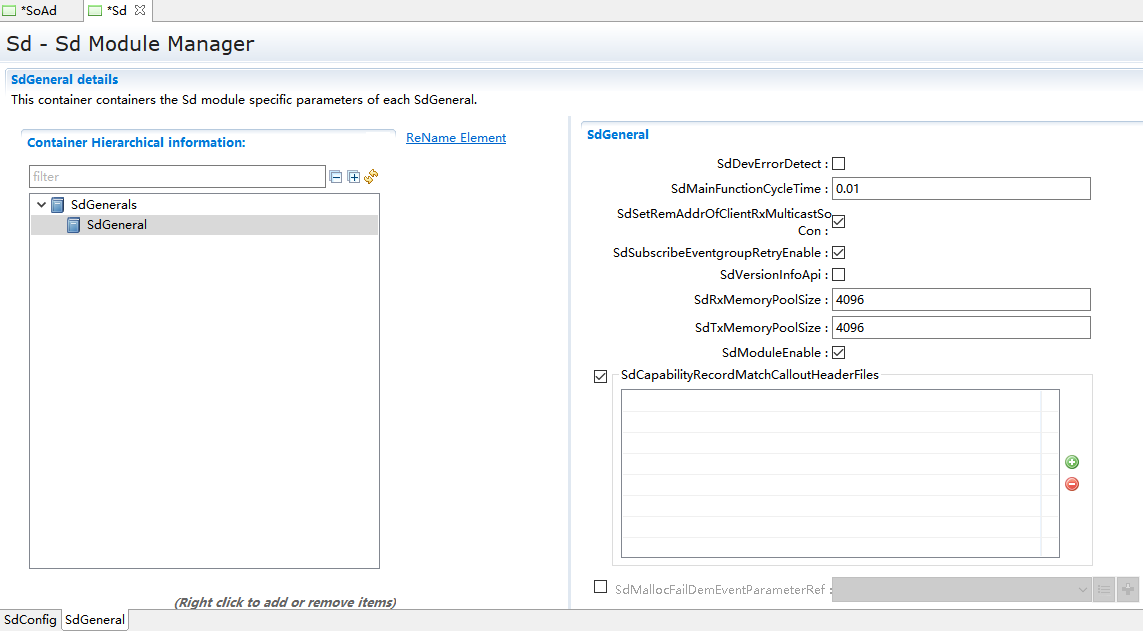This screenshot has width=1143, height=632.
Task: Collapse the SdGenerals tree node
Action: (x=41, y=205)
